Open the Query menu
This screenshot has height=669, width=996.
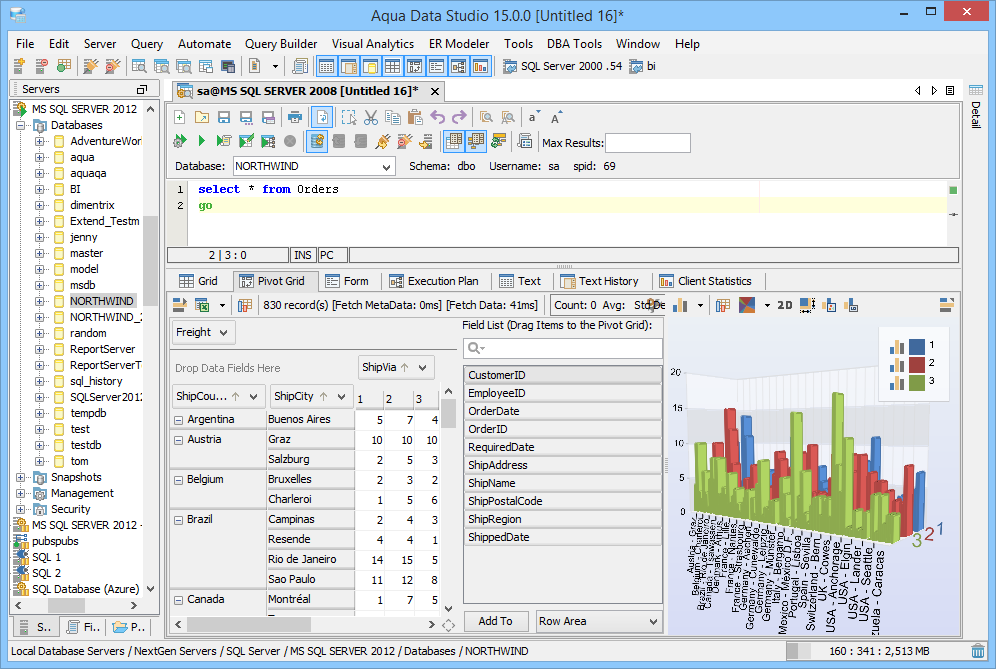pos(147,44)
